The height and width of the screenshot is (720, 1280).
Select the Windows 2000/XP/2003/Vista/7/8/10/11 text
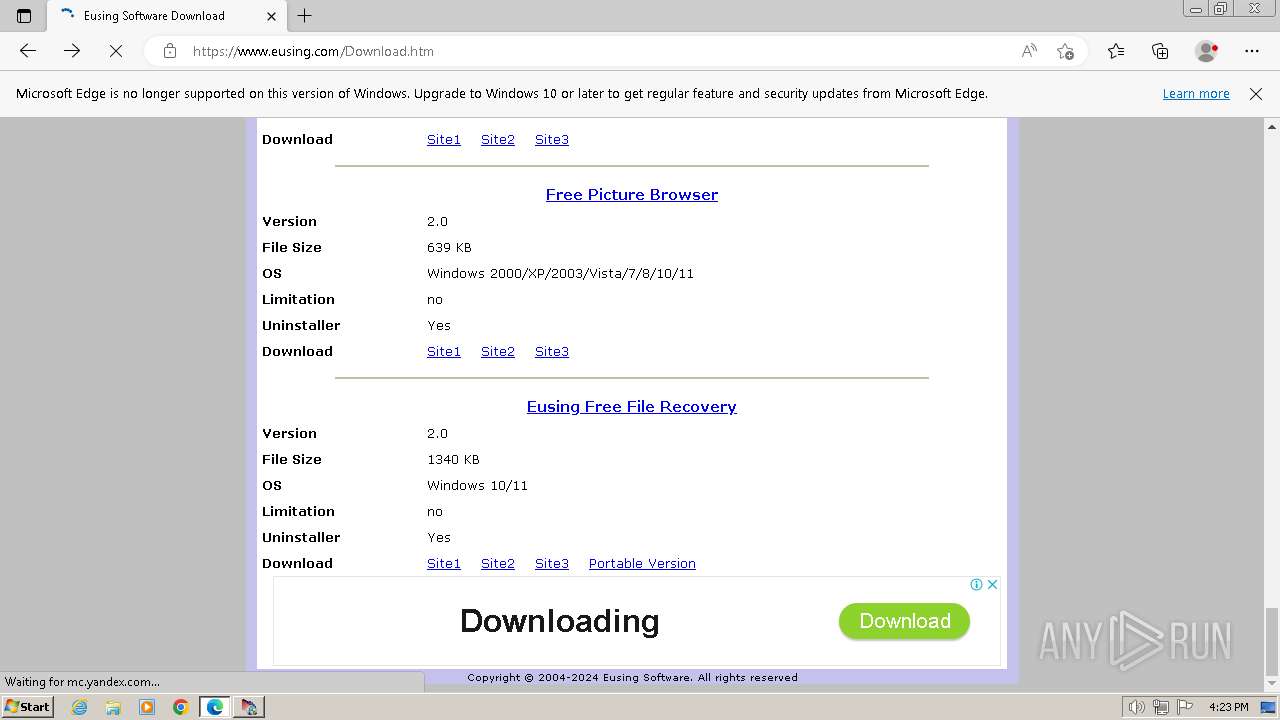pyautogui.click(x=560, y=273)
